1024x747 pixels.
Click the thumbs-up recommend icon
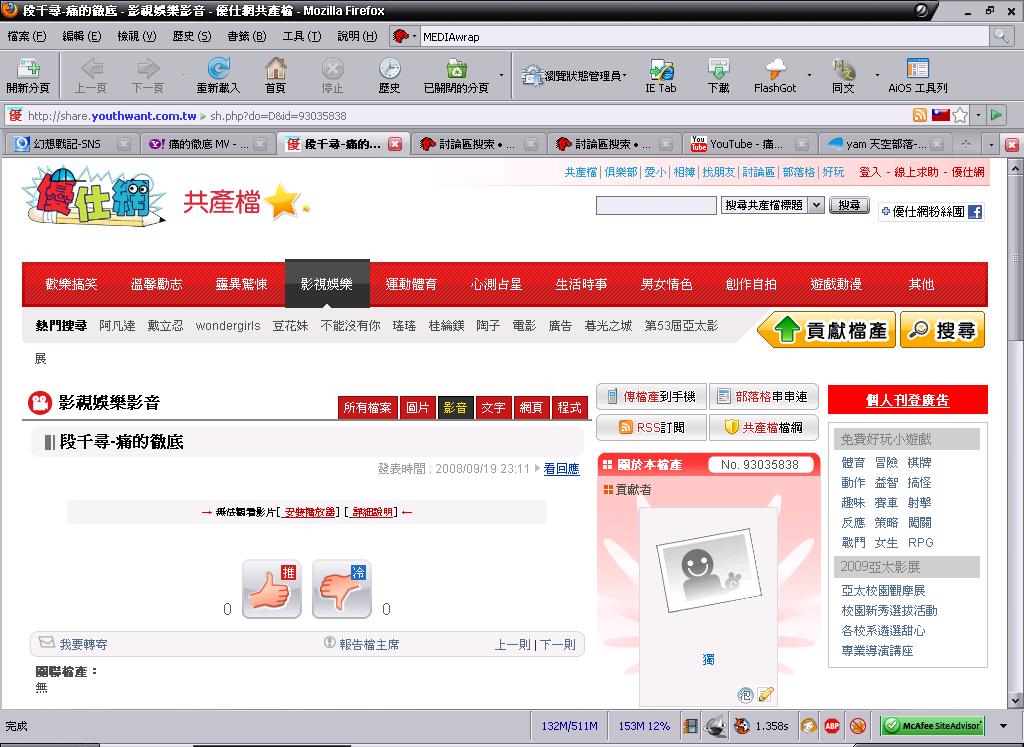pos(271,589)
